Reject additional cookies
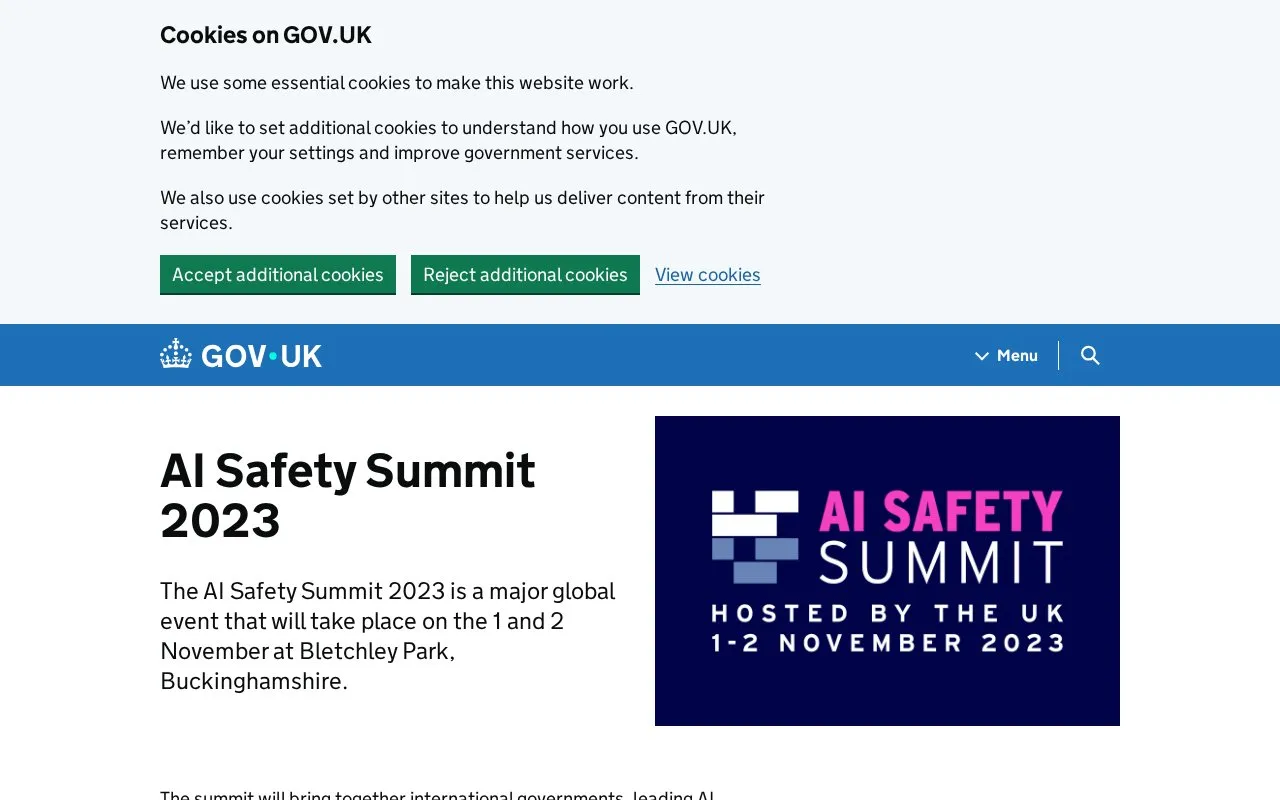 pyautogui.click(x=525, y=274)
